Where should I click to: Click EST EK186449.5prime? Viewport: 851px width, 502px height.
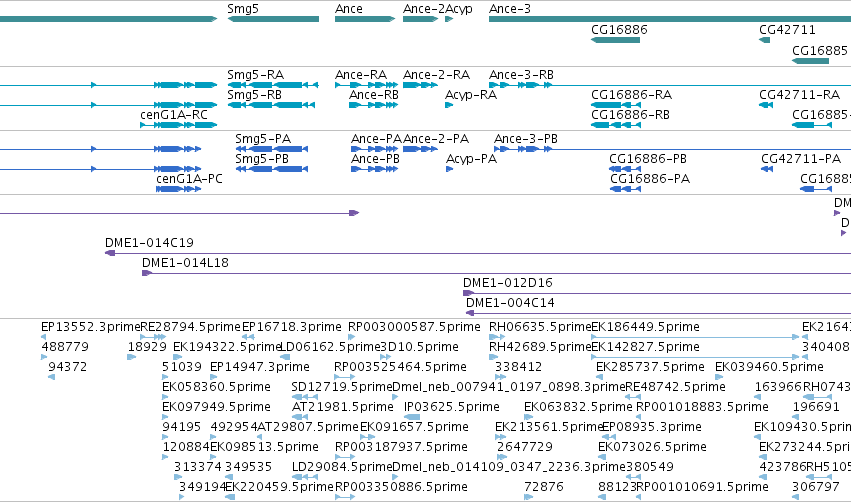pos(645,327)
